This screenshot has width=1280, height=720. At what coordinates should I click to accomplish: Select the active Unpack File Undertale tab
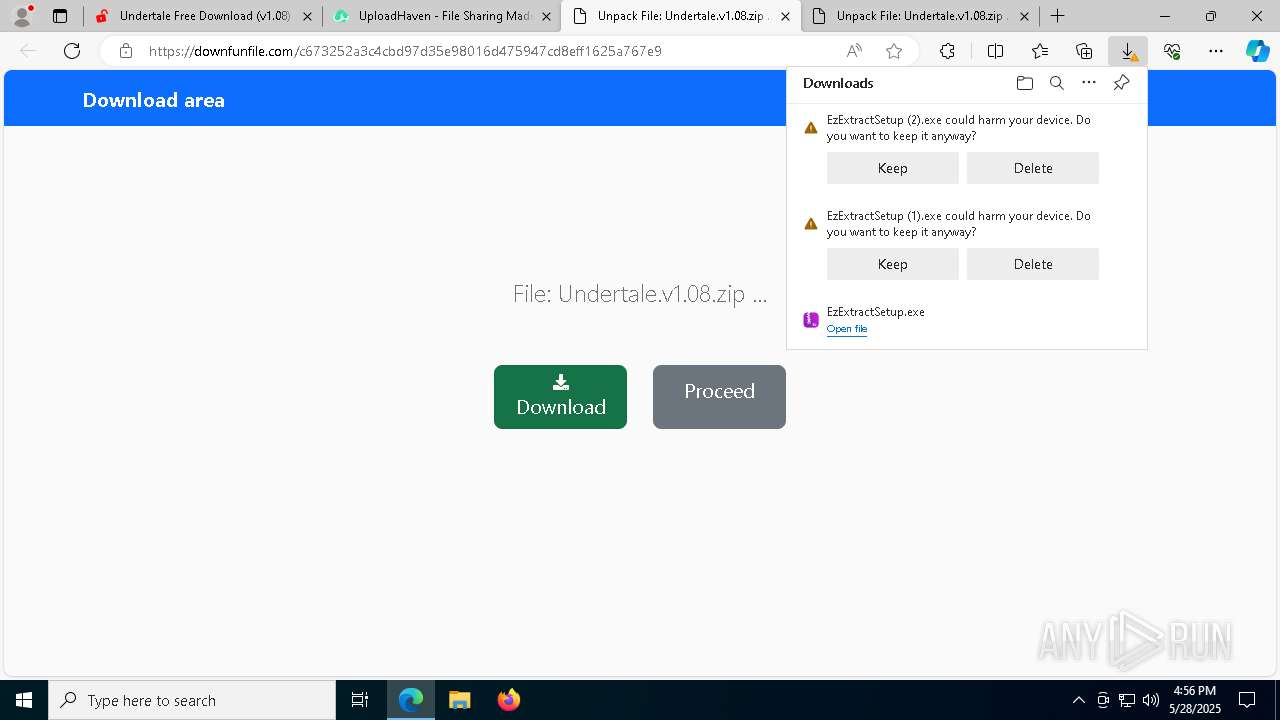click(682, 16)
